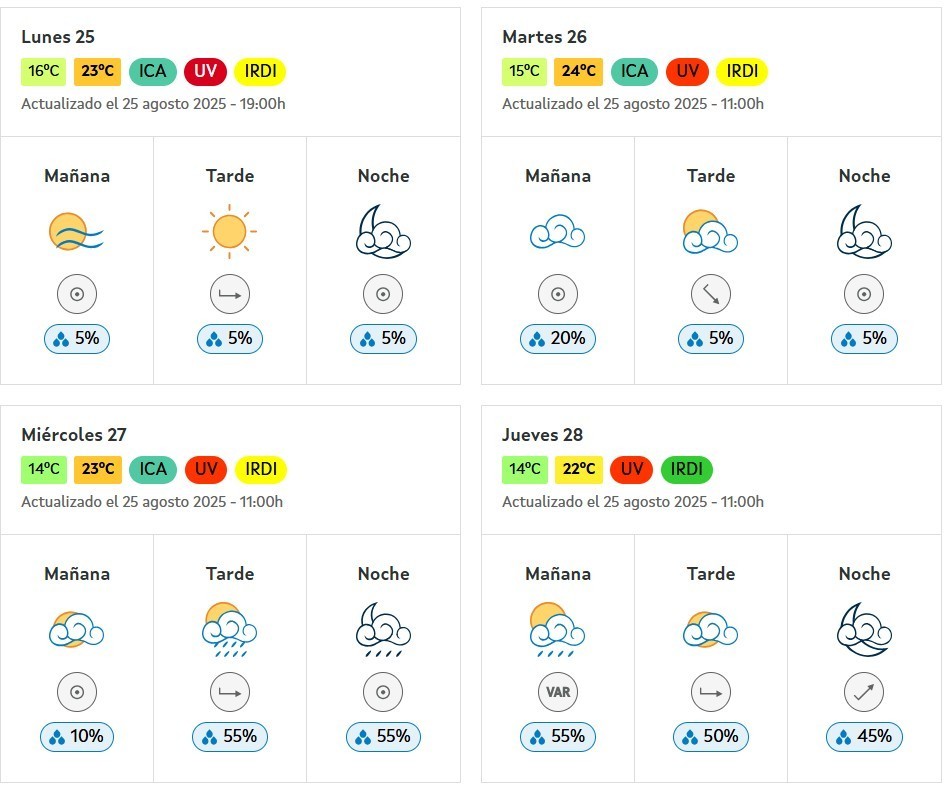Select the green IRDI badge for Jueves 28

click(x=687, y=469)
